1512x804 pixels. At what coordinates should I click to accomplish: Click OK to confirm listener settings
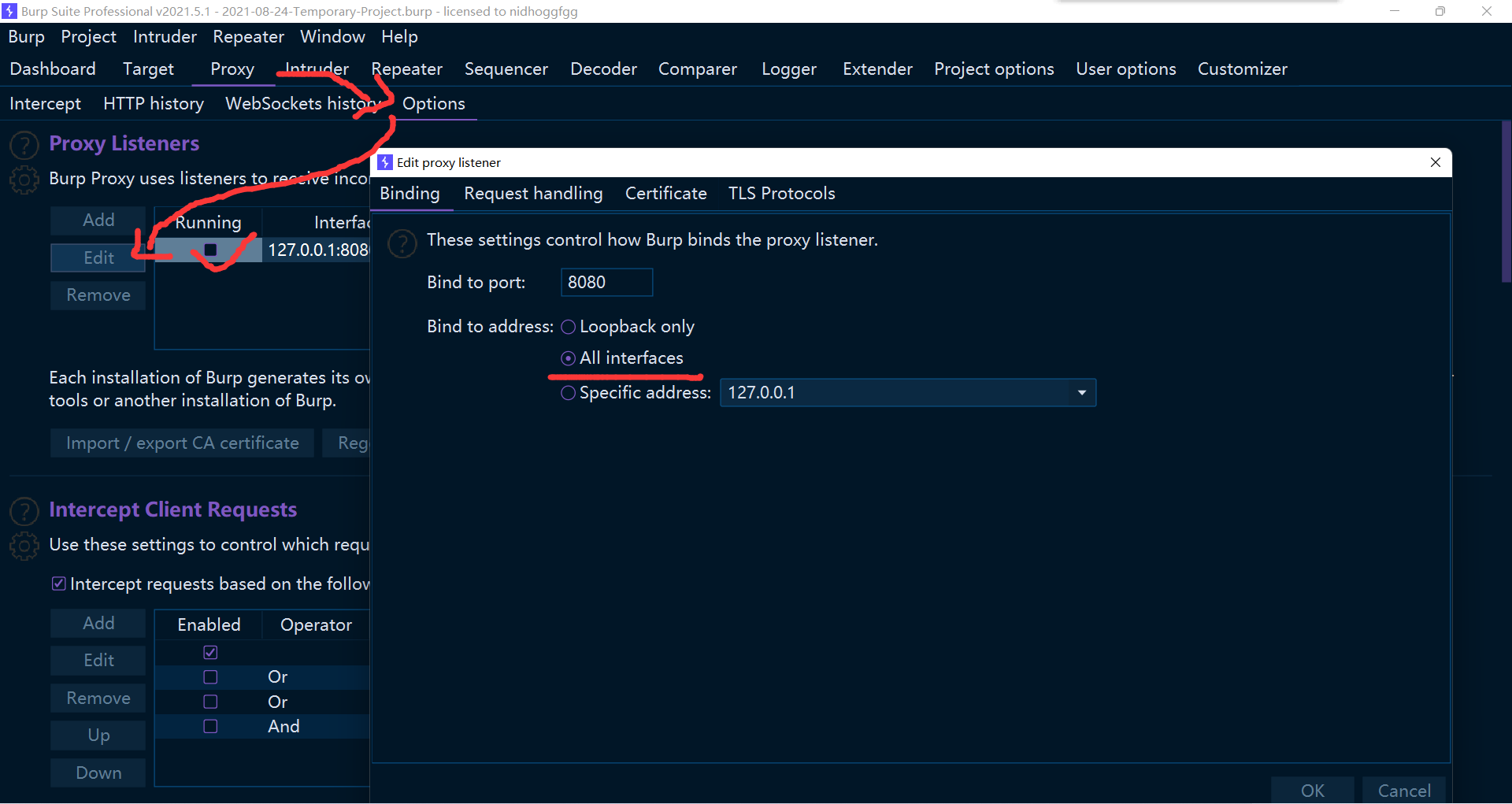[x=1312, y=790]
